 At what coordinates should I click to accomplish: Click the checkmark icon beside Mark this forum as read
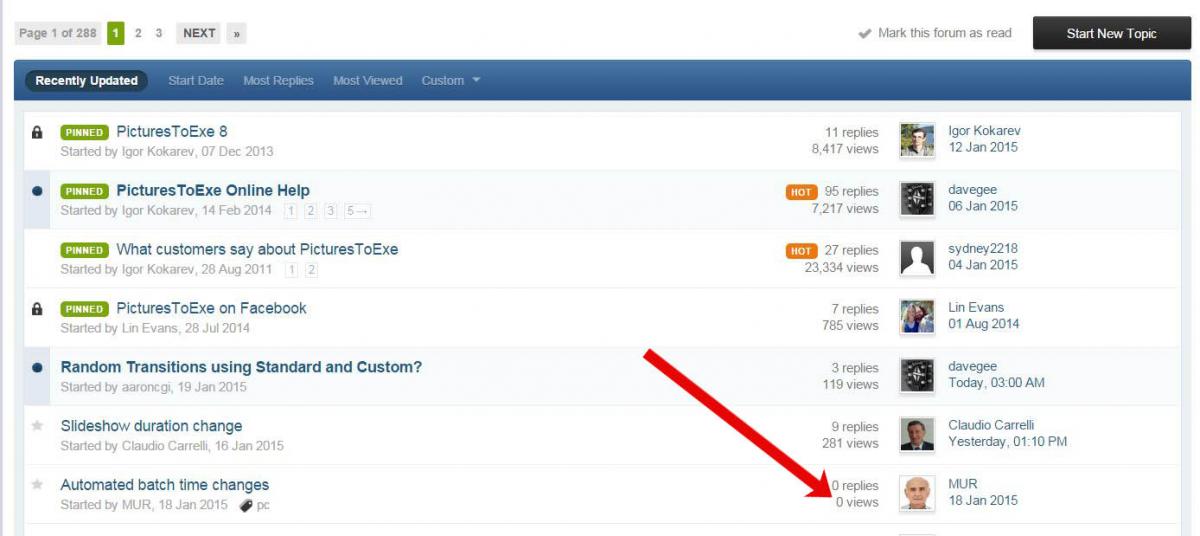(x=865, y=33)
